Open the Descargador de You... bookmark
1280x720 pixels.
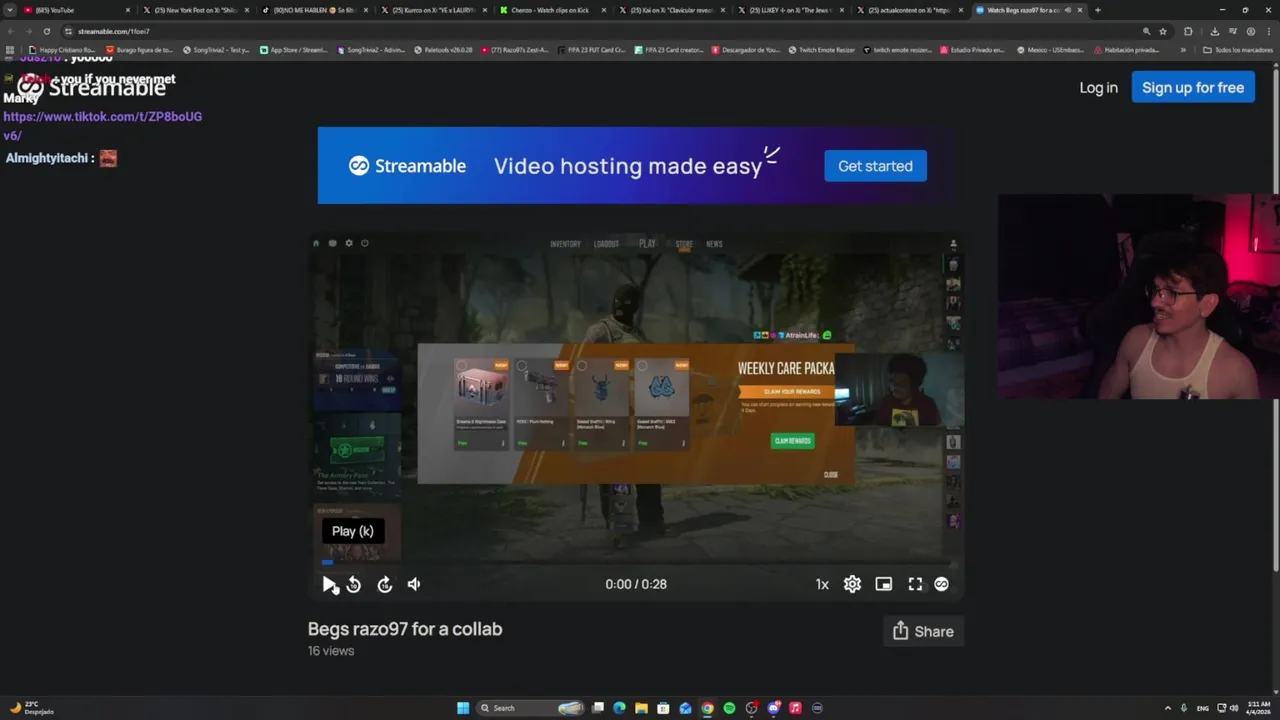click(746, 49)
